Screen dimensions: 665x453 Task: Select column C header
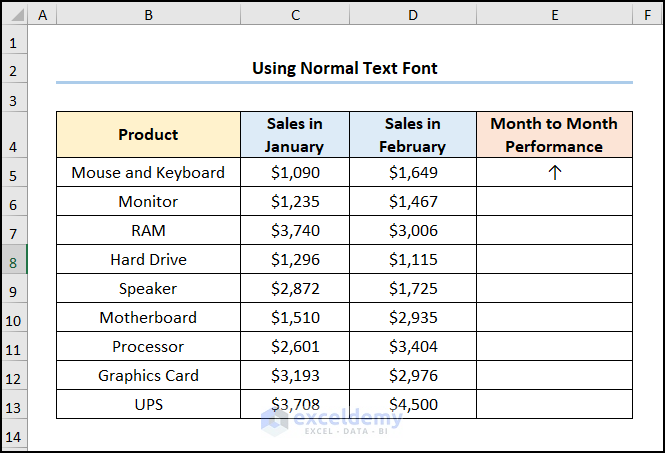coord(294,15)
